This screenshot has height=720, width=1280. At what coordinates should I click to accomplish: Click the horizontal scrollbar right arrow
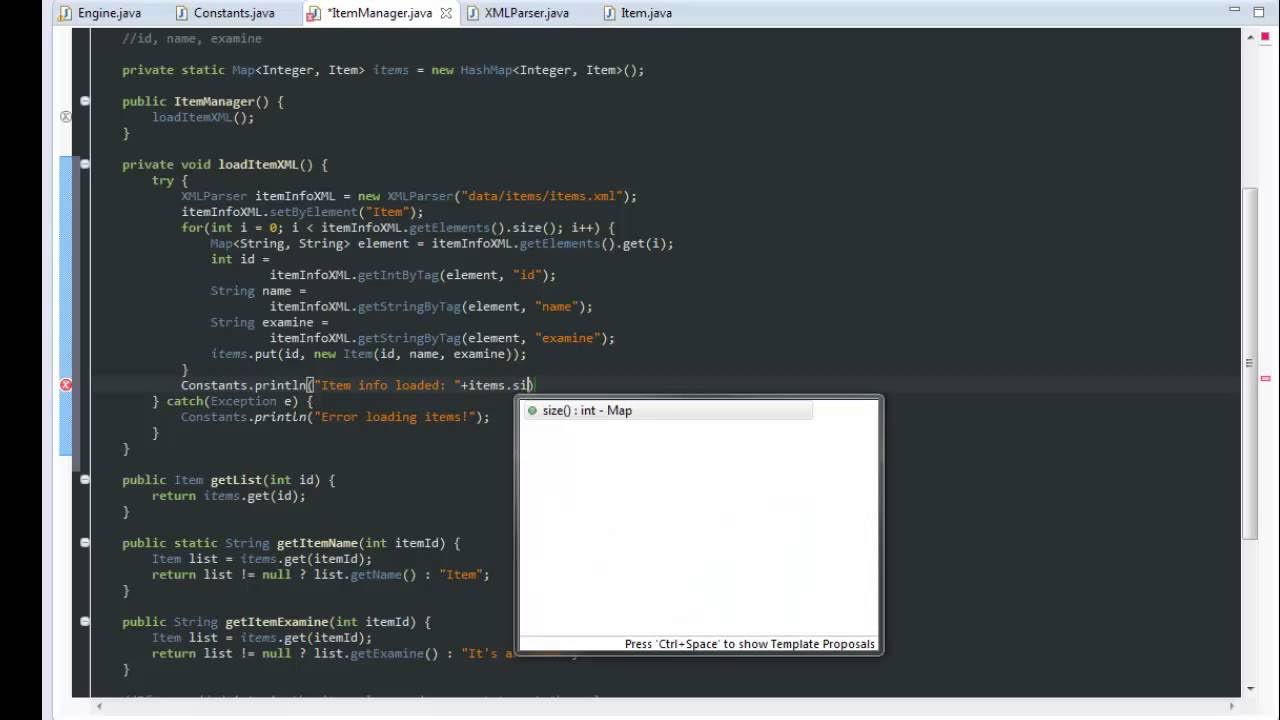(1233, 707)
